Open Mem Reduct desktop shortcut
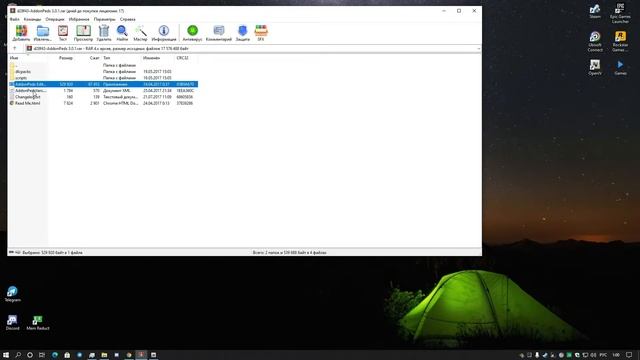Image resolution: width=640 pixels, height=360 pixels. 38,322
